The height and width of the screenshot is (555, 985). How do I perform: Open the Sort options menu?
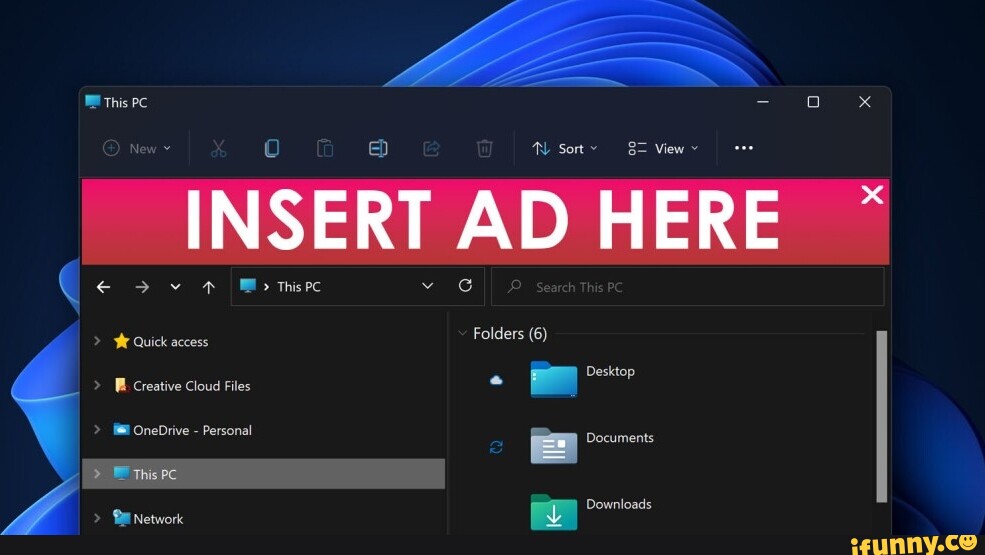coord(565,149)
